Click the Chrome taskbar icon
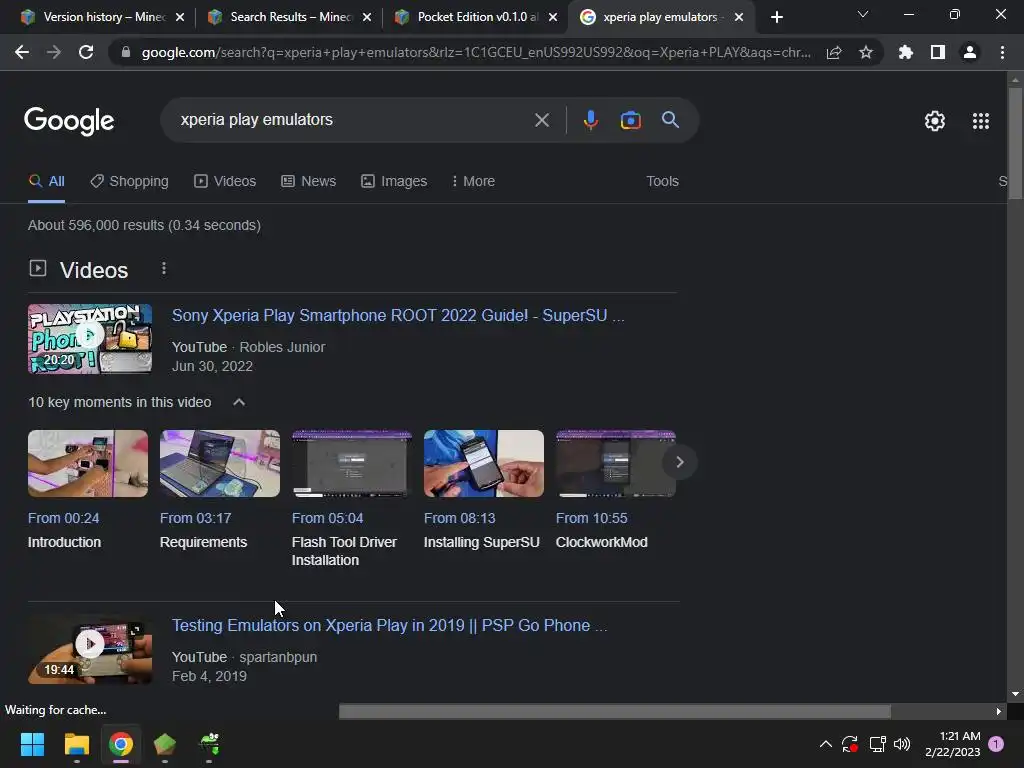Image resolution: width=1024 pixels, height=768 pixels. [121, 744]
